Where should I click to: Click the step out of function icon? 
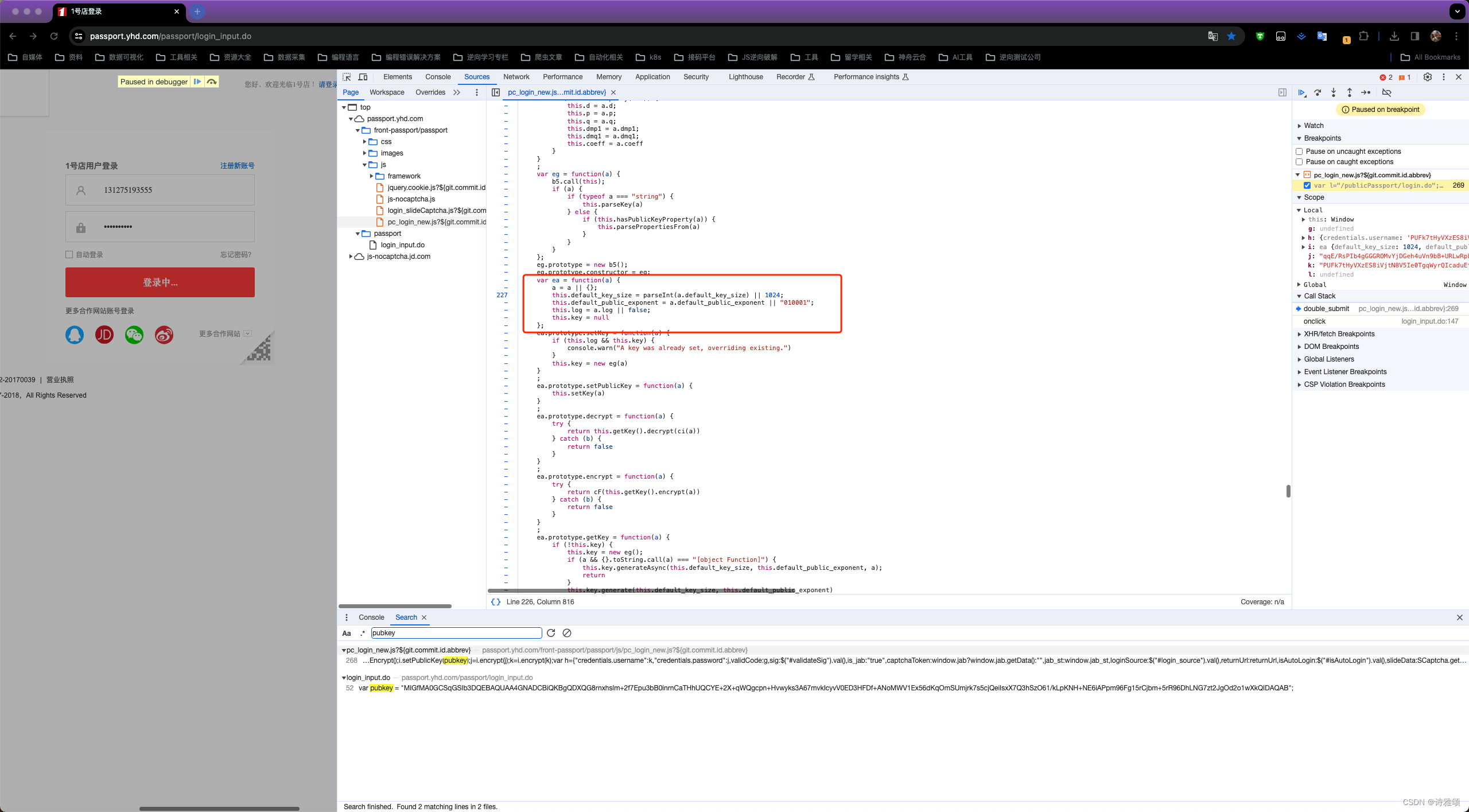click(x=1350, y=92)
